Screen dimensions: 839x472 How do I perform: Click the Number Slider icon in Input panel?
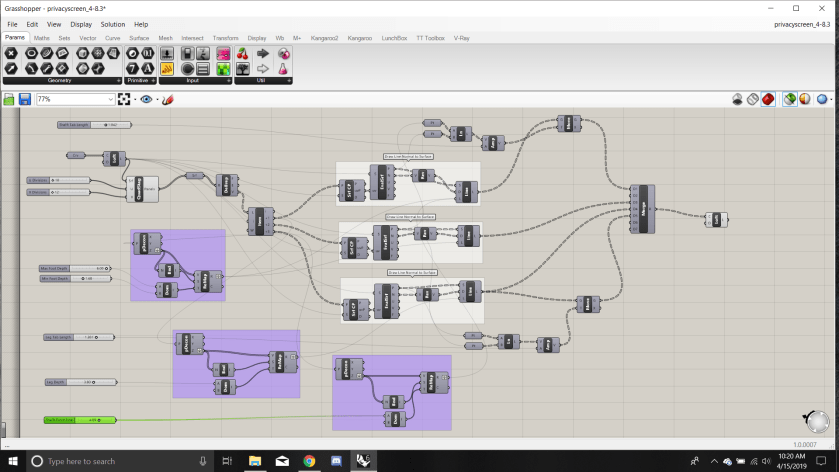(x=167, y=53)
